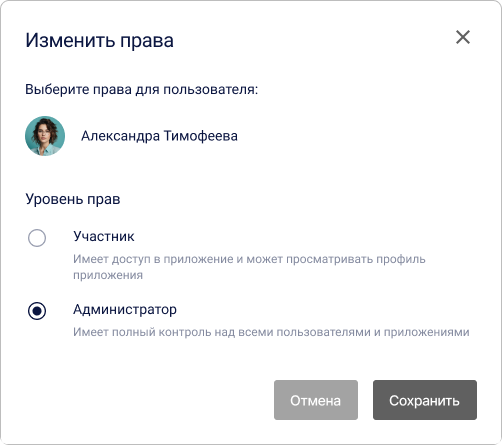Viewport: 502px width, 445px height.
Task: Click the Администратор option label
Action: pos(125,310)
